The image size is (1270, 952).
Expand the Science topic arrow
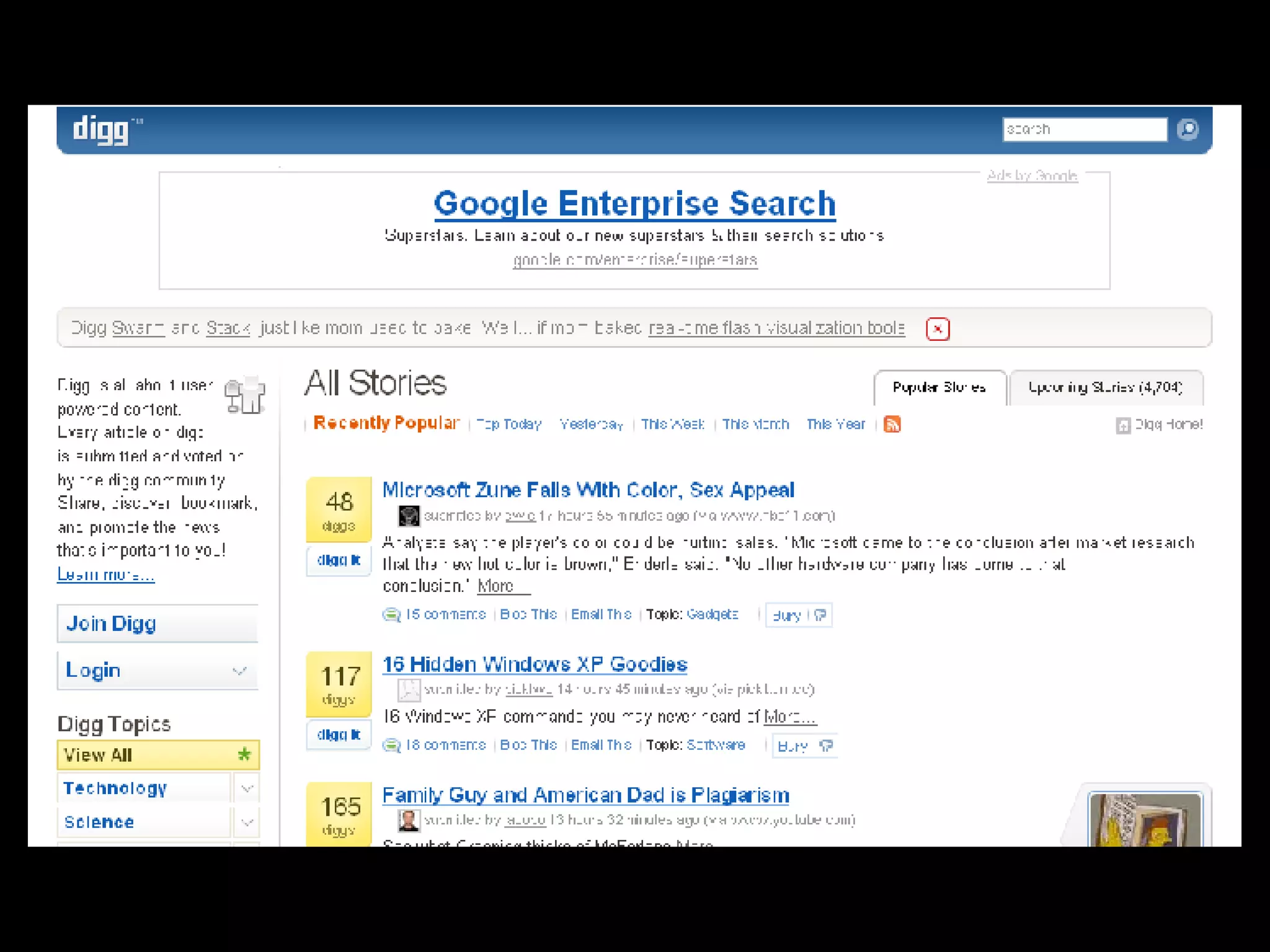click(247, 822)
